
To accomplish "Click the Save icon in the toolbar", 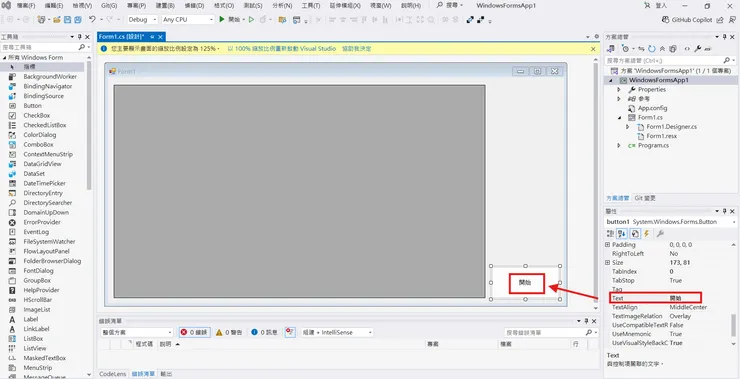I will coord(67,20).
